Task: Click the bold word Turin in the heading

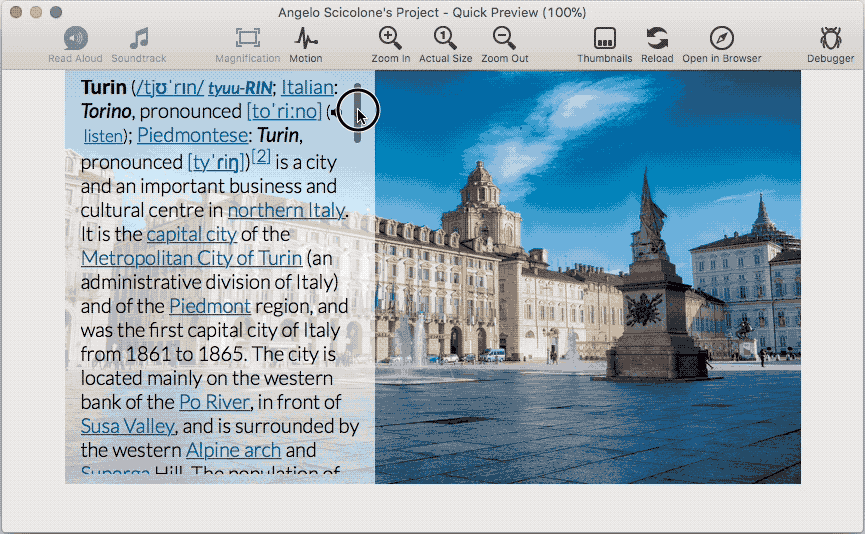Action: (x=104, y=87)
